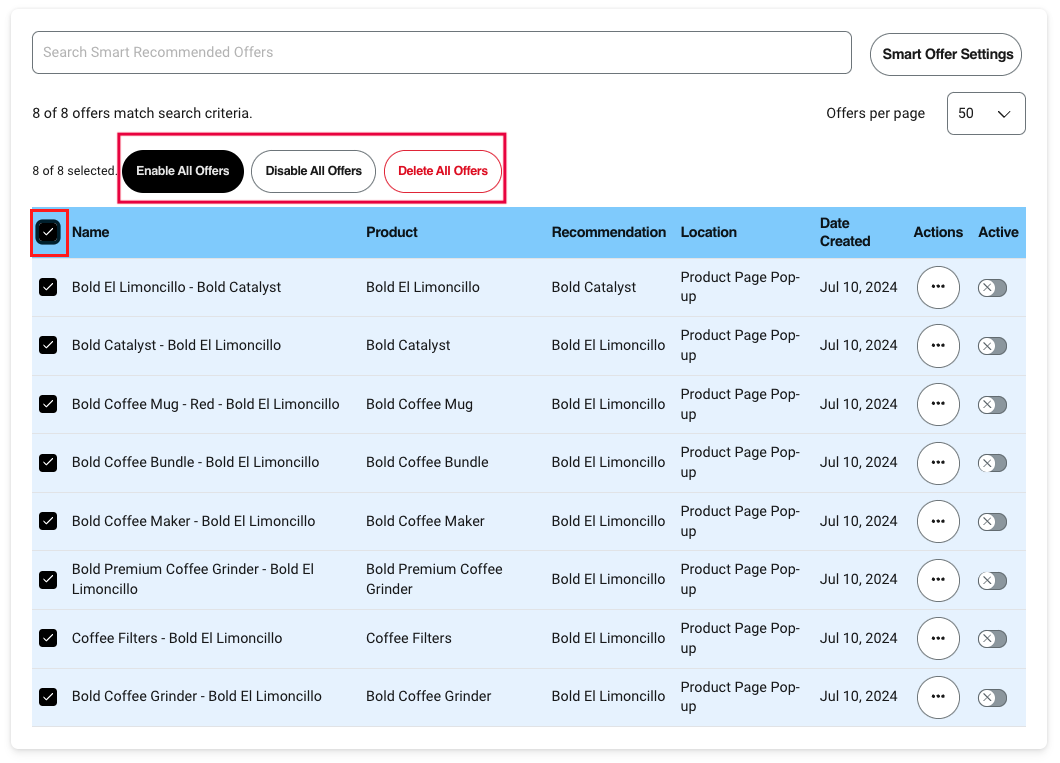Screen dimensions: 1060x763
Task: Open actions menu for Bold El Limoncillo - Bold Catalyst
Action: tap(938, 287)
